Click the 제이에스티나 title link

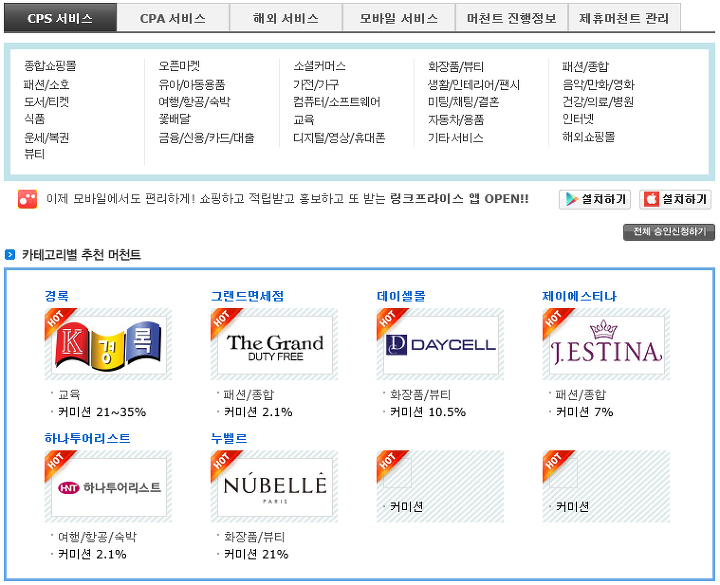tap(579, 296)
